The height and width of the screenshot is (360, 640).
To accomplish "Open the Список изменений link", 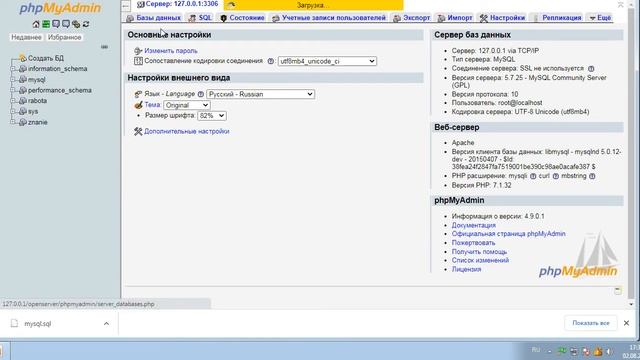I will tap(480, 260).
